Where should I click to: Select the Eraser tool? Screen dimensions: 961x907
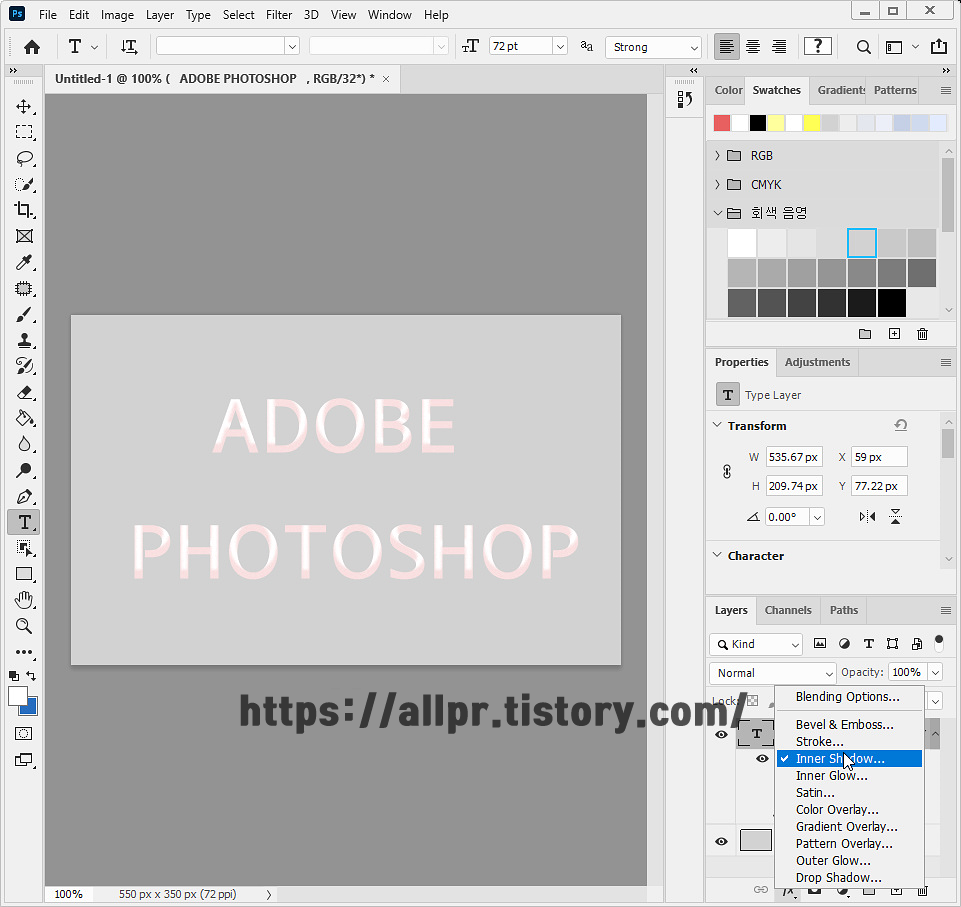(24, 392)
